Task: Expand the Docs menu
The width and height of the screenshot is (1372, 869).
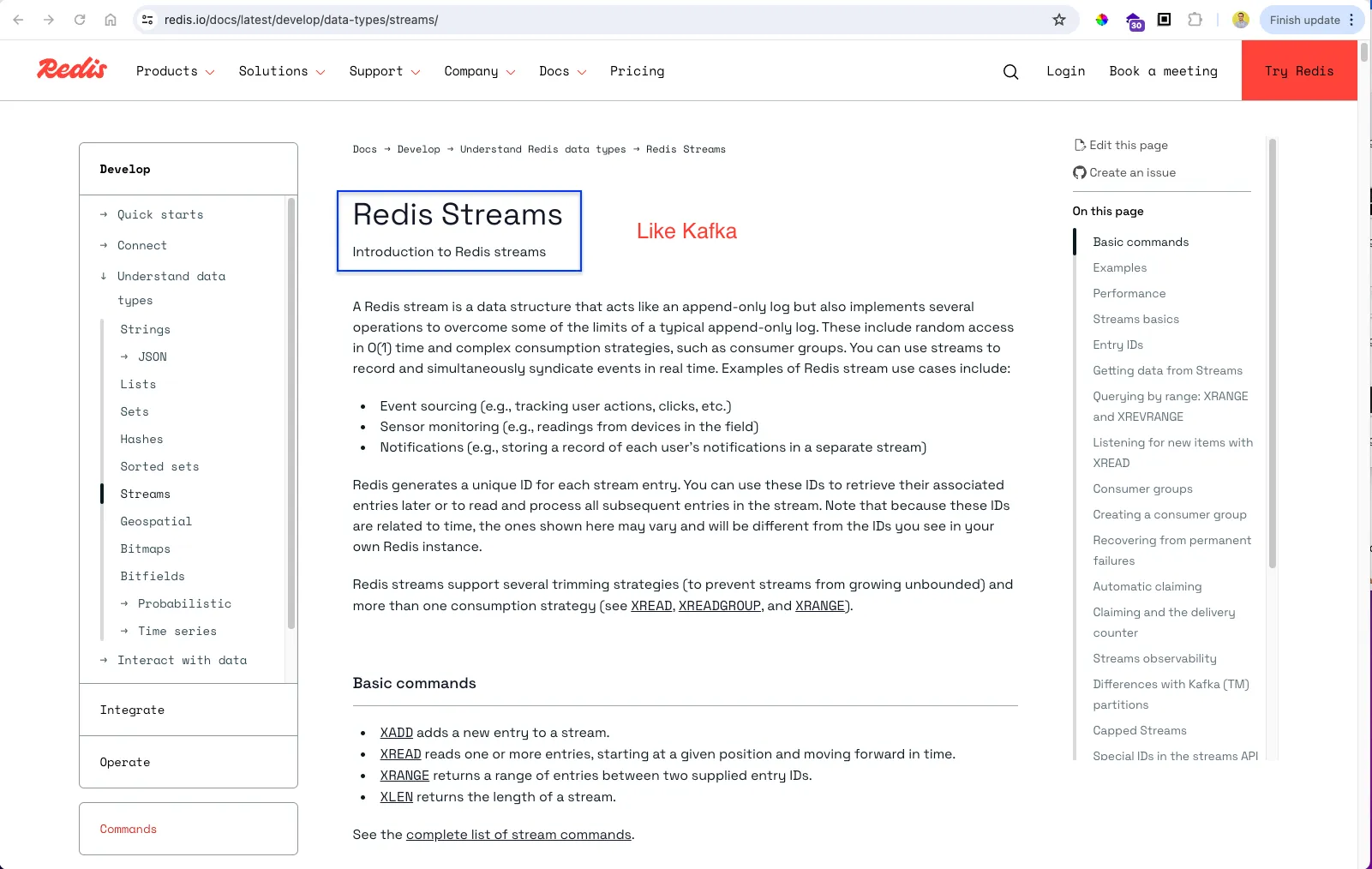Action: pyautogui.click(x=563, y=71)
